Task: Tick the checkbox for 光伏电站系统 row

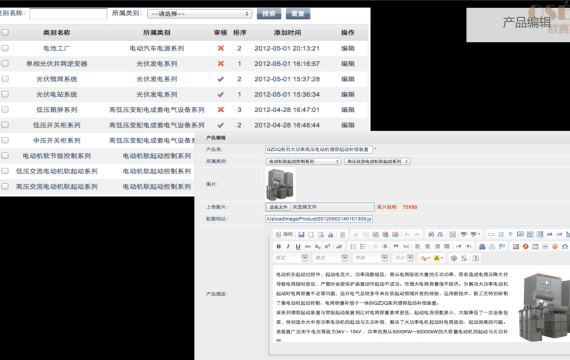Action: click(5, 94)
